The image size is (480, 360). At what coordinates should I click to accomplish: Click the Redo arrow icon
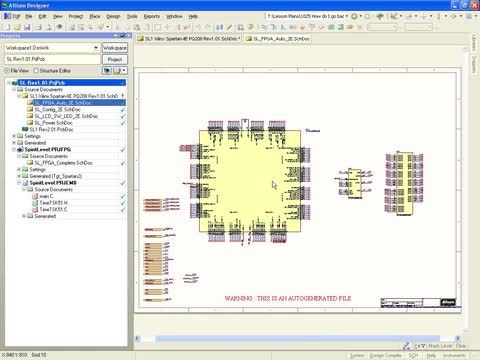pos(208,27)
